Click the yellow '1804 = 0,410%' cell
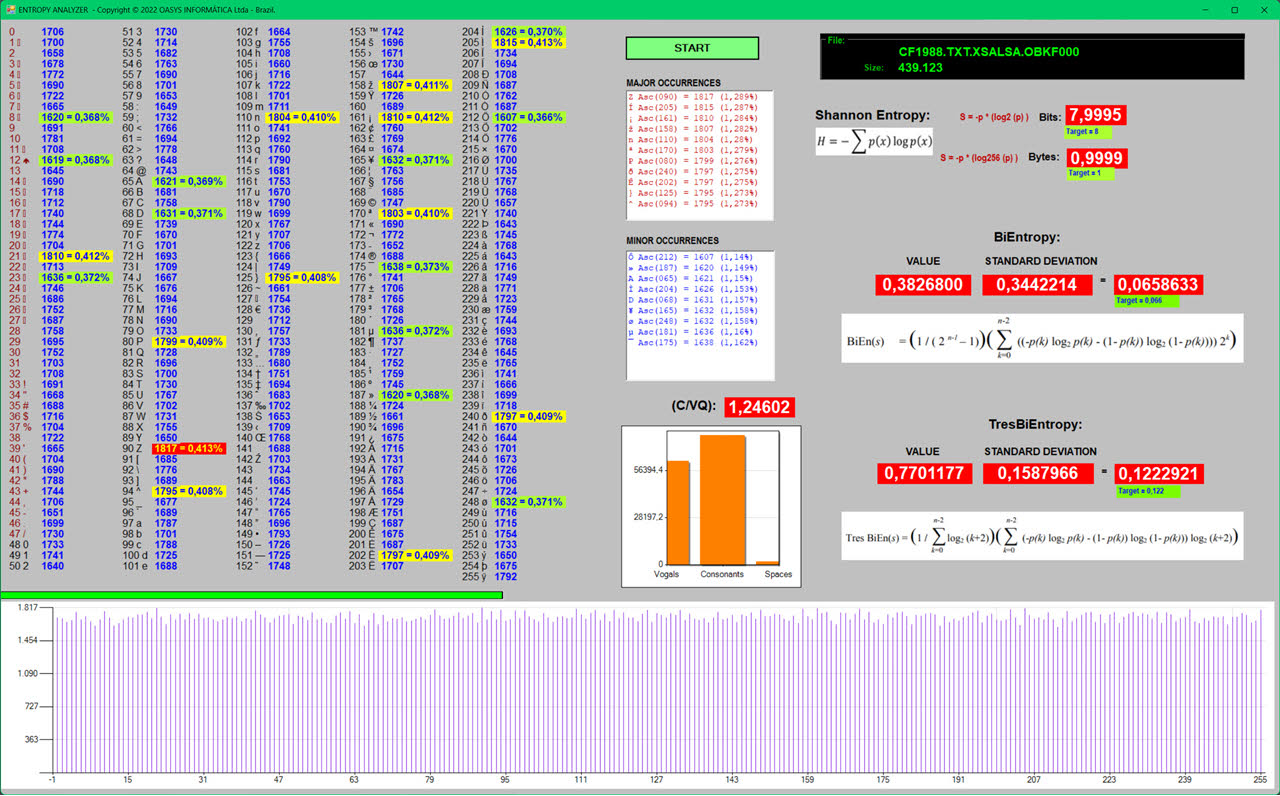This screenshot has height=796, width=1280. [303, 117]
